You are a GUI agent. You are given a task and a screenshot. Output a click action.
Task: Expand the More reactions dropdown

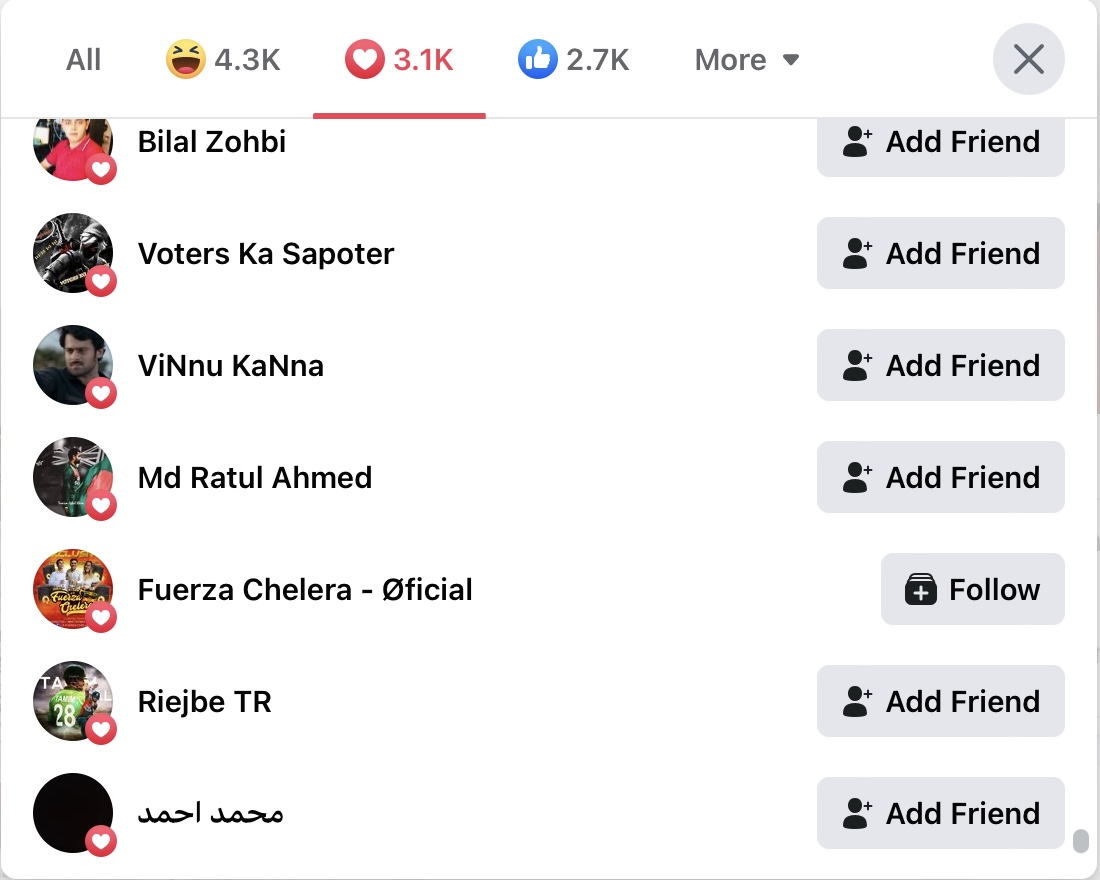click(747, 60)
